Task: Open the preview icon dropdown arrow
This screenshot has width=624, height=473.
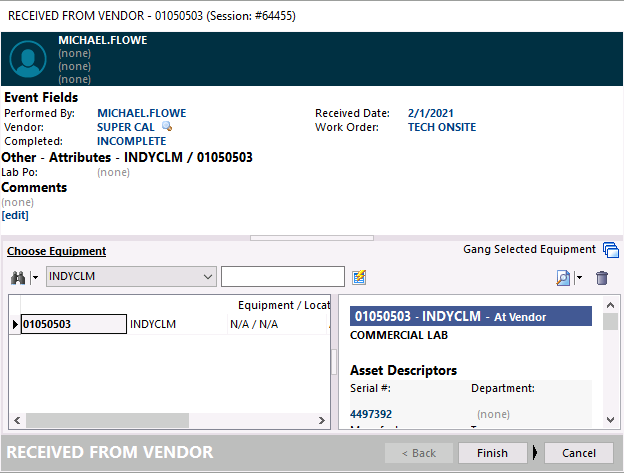Action: (x=579, y=278)
